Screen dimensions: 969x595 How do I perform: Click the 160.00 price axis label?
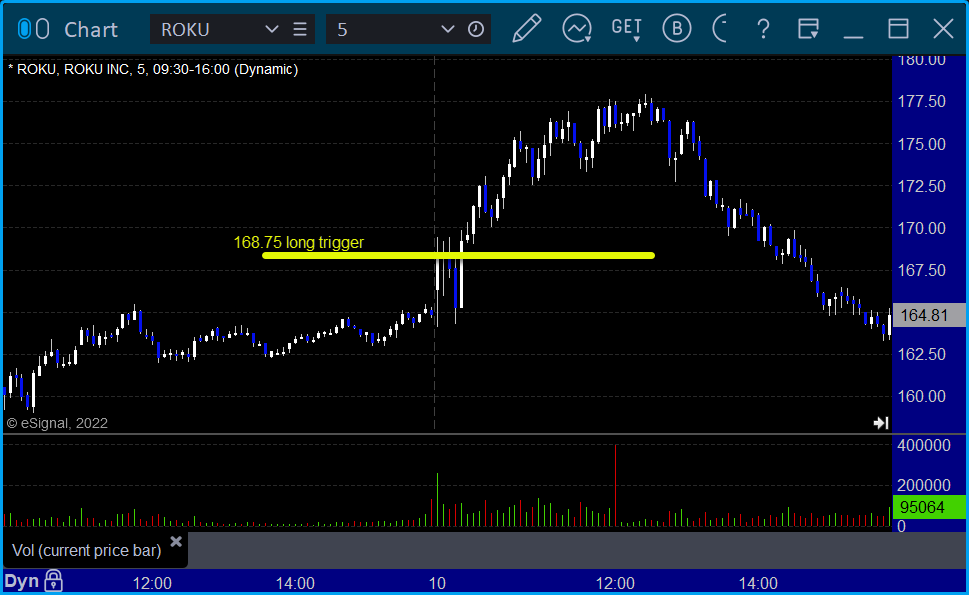[x=921, y=396]
